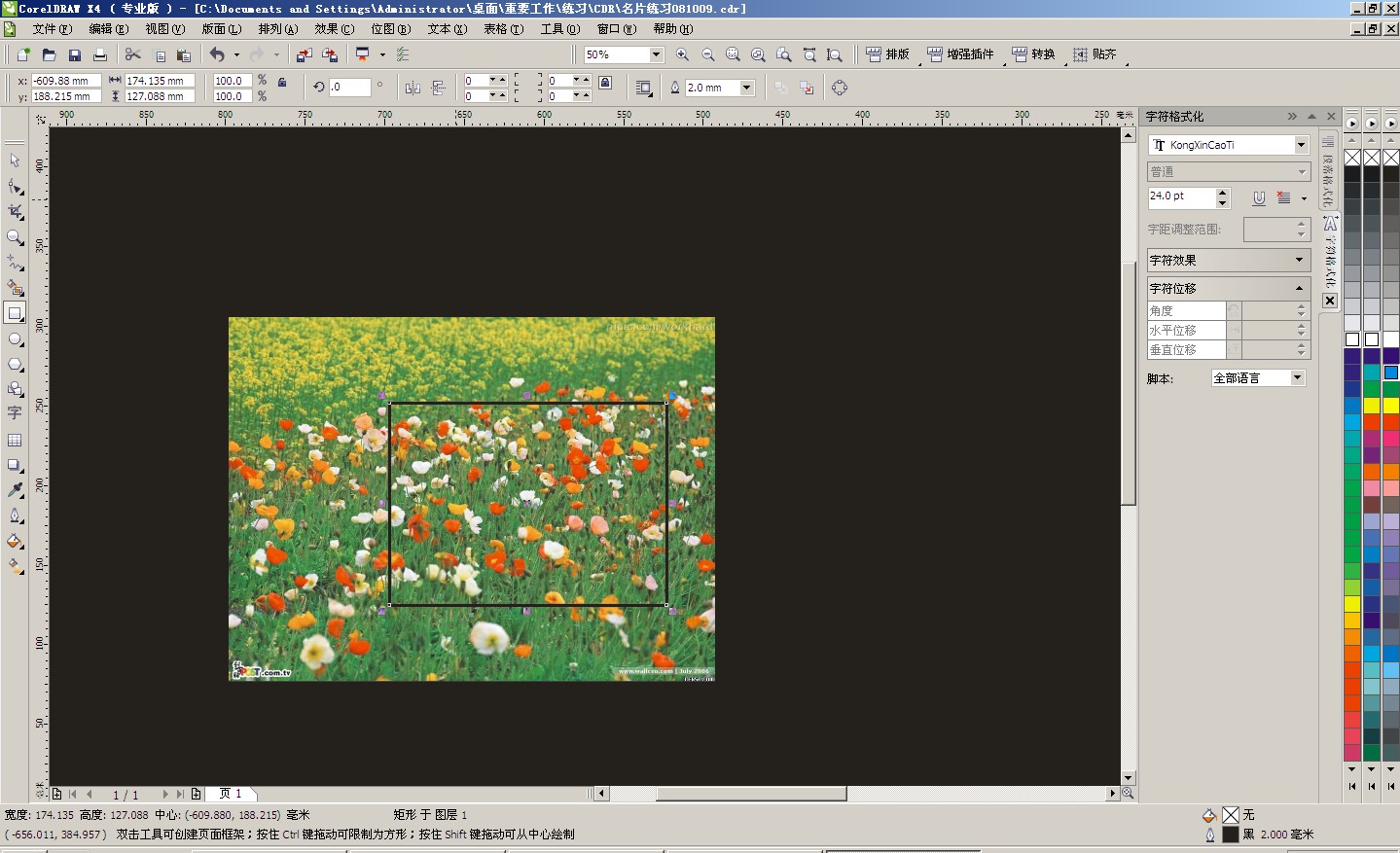Select the Pick tool in the toolbox
Screen dimensions: 1400x853
click(x=15, y=160)
